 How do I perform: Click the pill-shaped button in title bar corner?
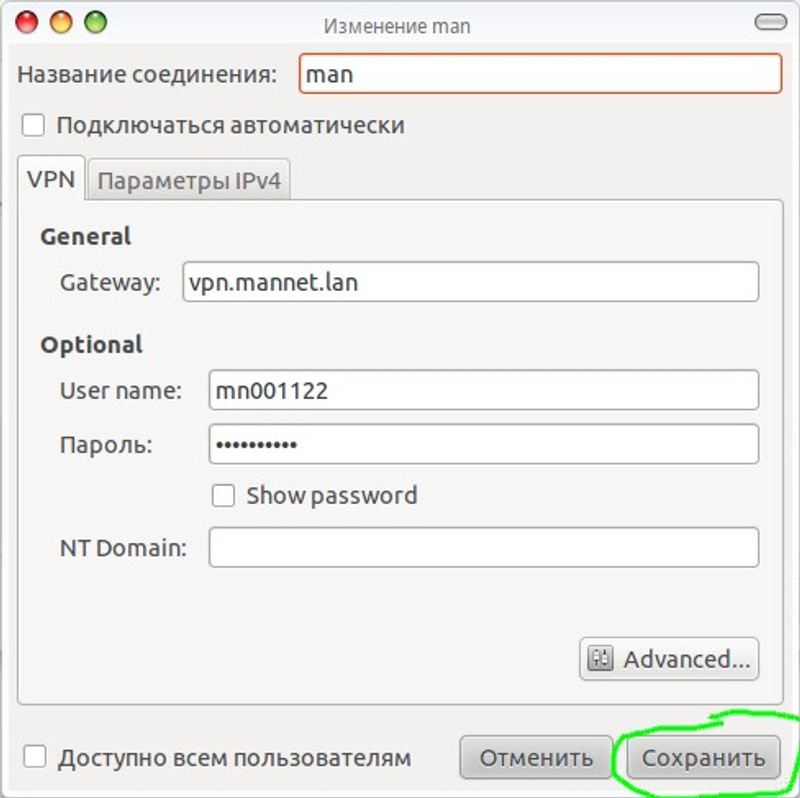pyautogui.click(x=770, y=22)
